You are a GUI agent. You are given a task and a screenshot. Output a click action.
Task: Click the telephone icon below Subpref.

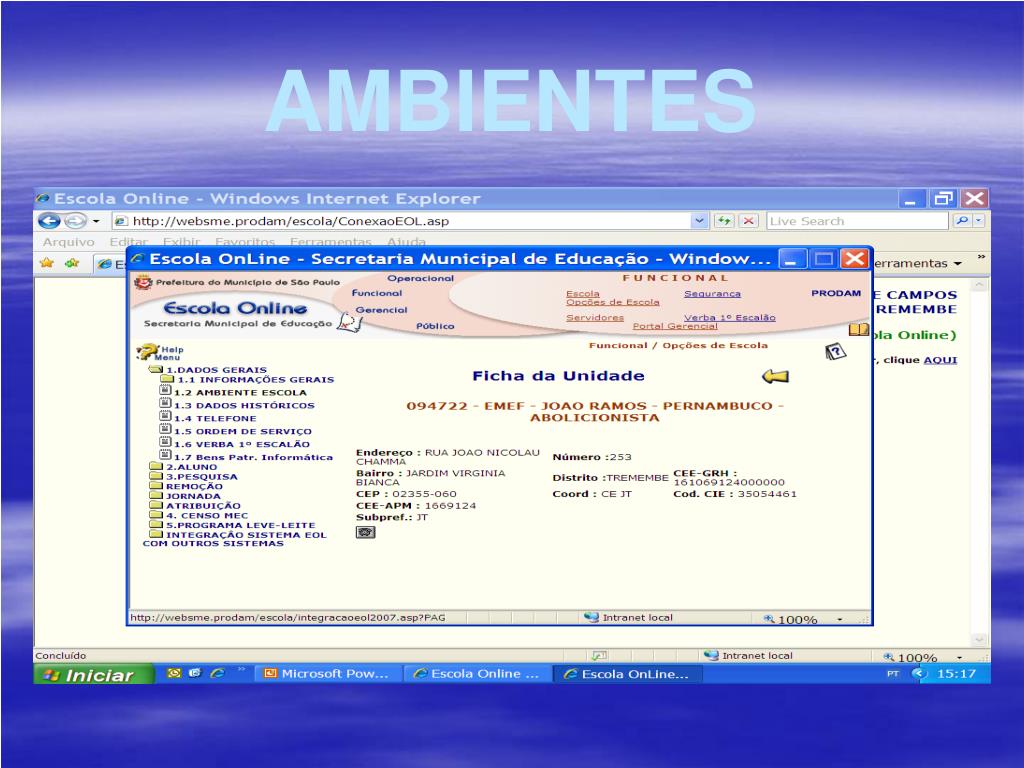point(365,532)
